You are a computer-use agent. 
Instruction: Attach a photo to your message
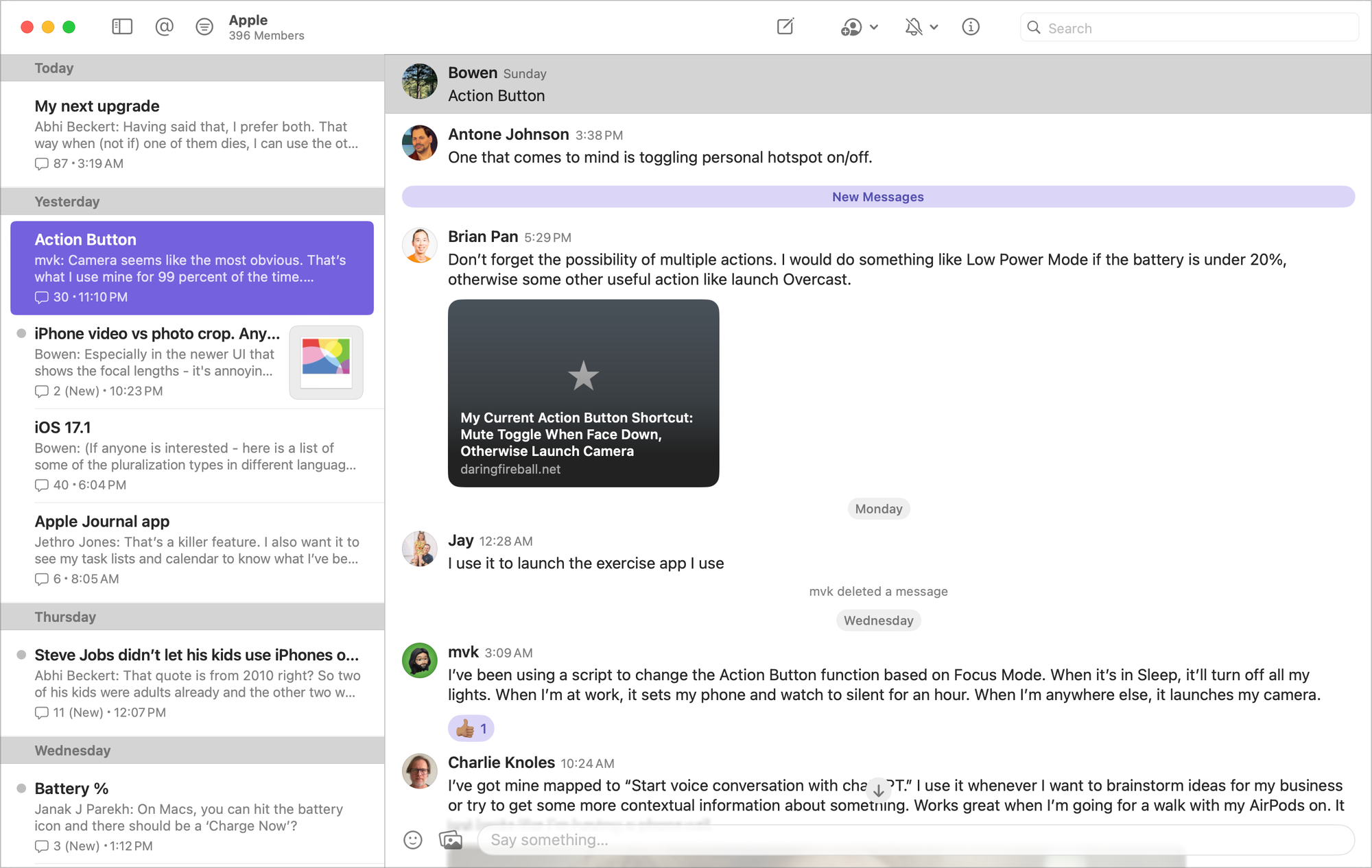tap(451, 840)
